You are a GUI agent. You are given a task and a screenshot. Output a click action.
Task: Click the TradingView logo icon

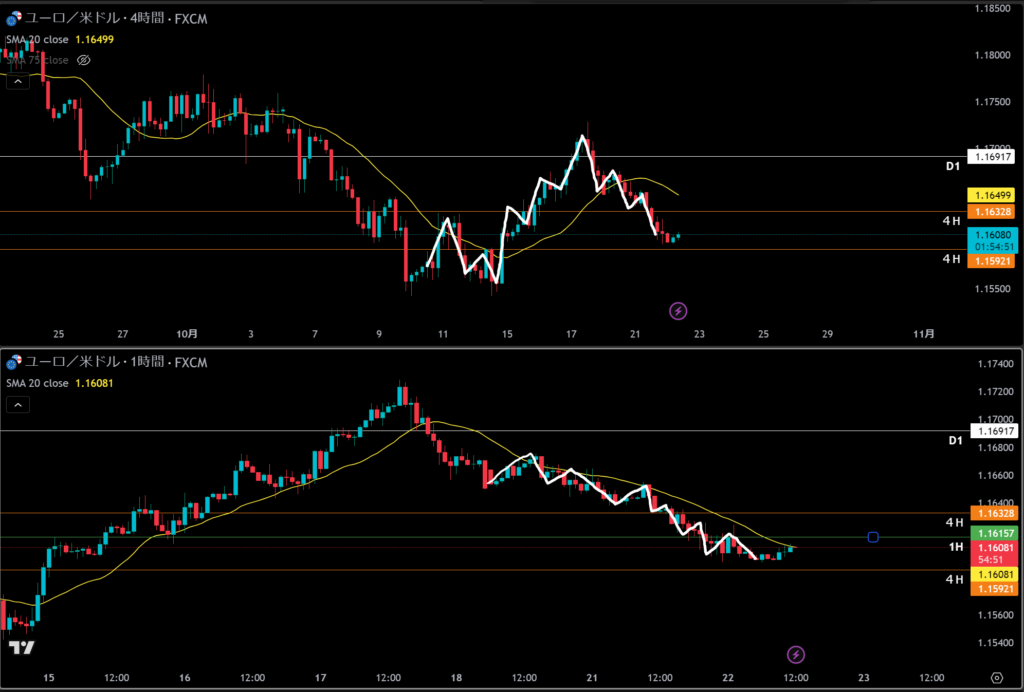(x=22, y=648)
